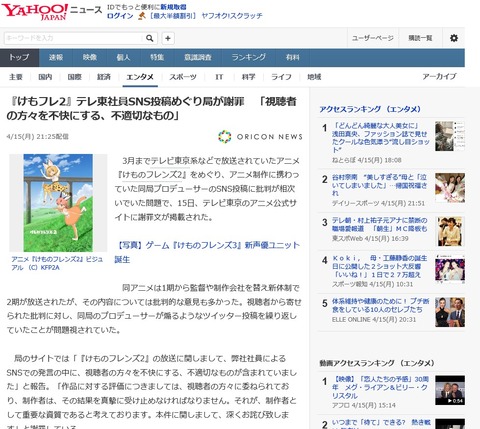This screenshot has height=429, width=480.
Task: Open video ranking 2 いつまで「待て」できる?
Action: coord(380,423)
